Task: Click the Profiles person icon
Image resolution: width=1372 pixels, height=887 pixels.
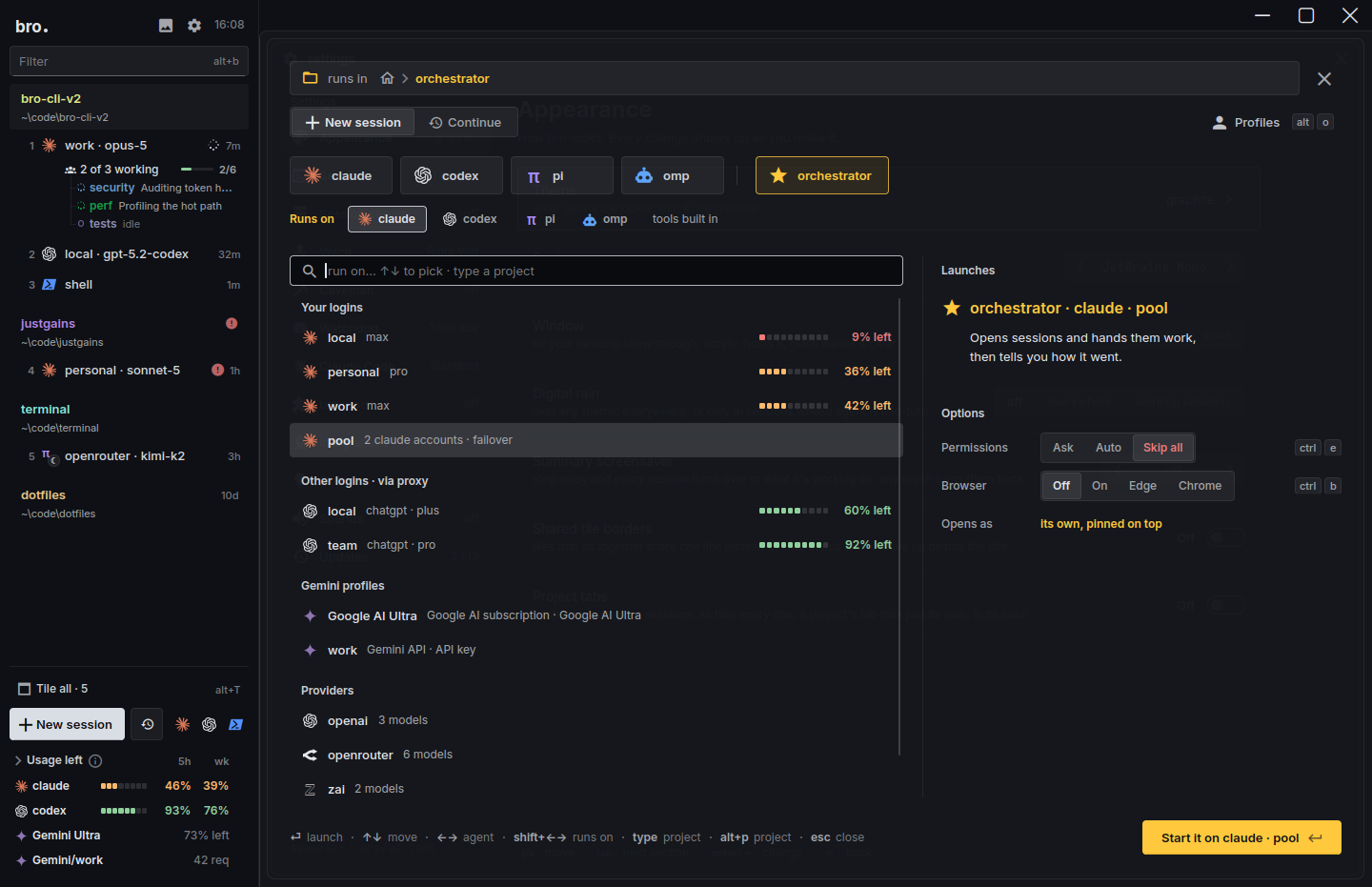Action: (x=1220, y=123)
